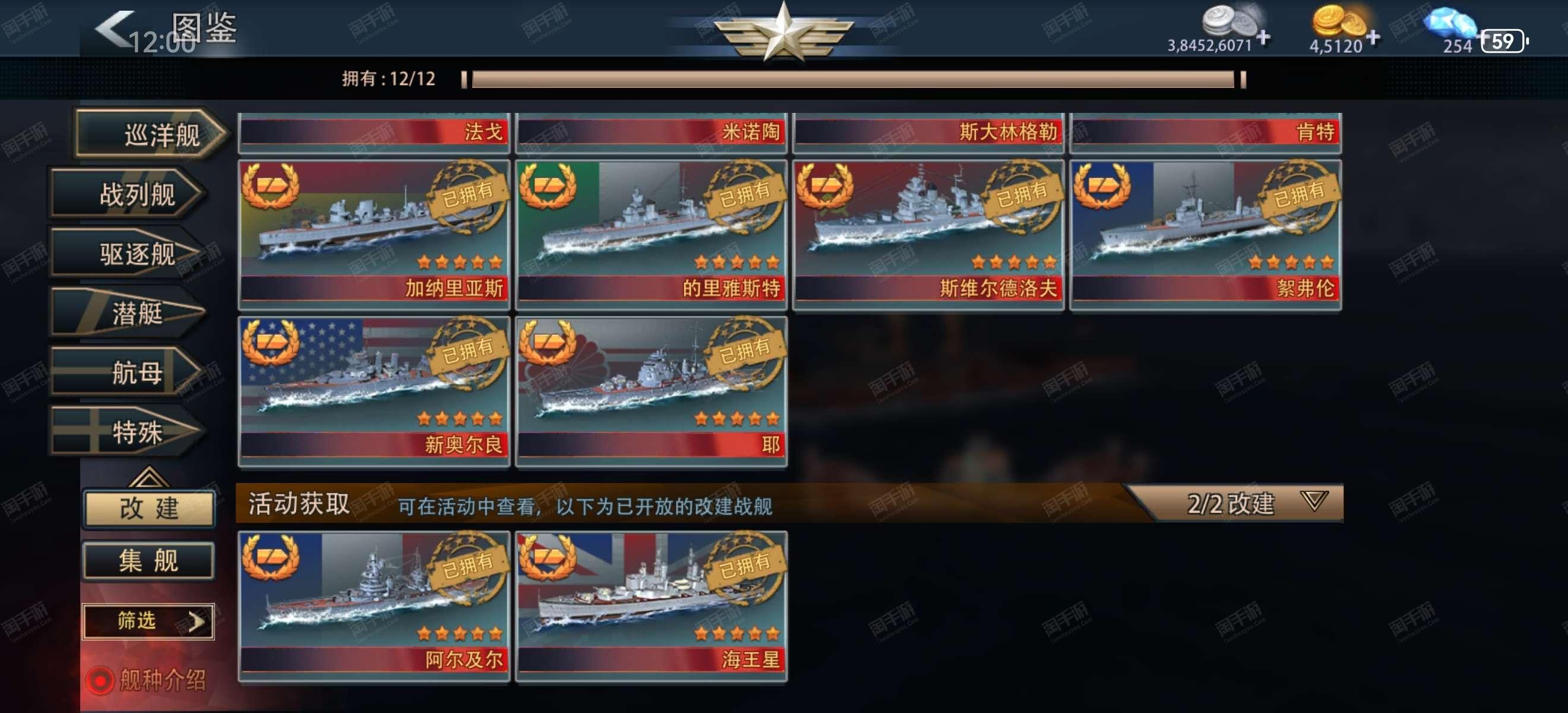
Task: Open the 阿尔及尔 ship card thumbnail
Action: (x=374, y=607)
